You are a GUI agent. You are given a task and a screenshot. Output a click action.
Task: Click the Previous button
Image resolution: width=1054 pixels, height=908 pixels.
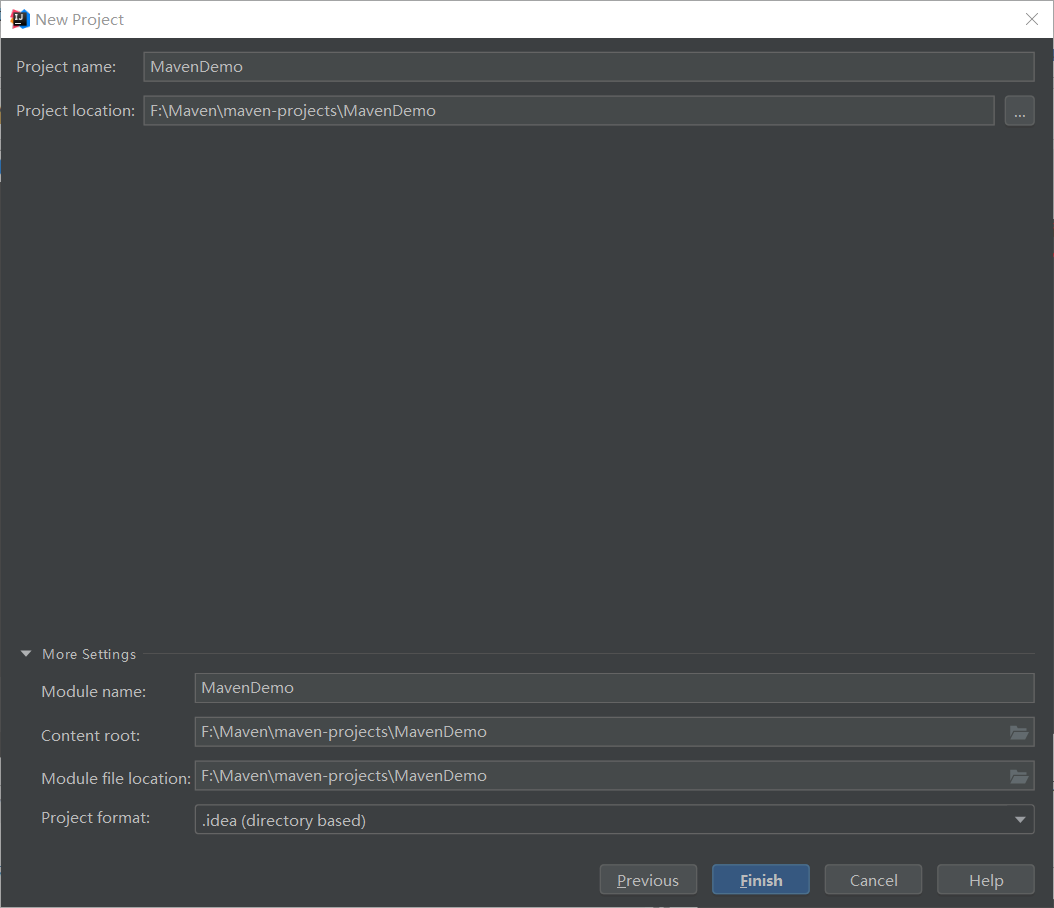click(x=648, y=879)
